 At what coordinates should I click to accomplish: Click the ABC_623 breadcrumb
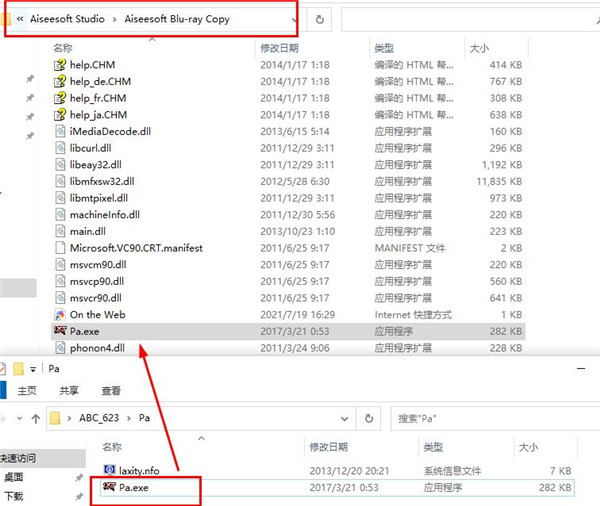99,418
